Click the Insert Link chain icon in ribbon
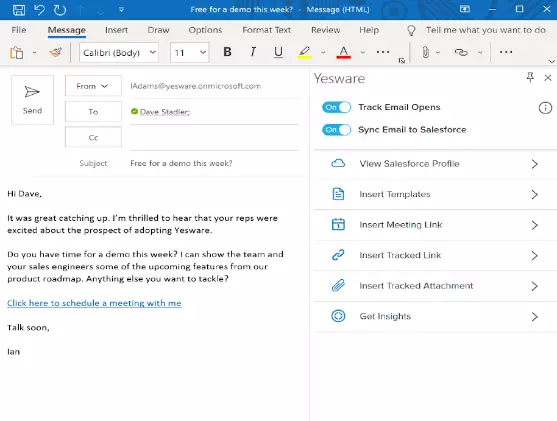Viewport: 557px width, 421px height. (x=461, y=52)
